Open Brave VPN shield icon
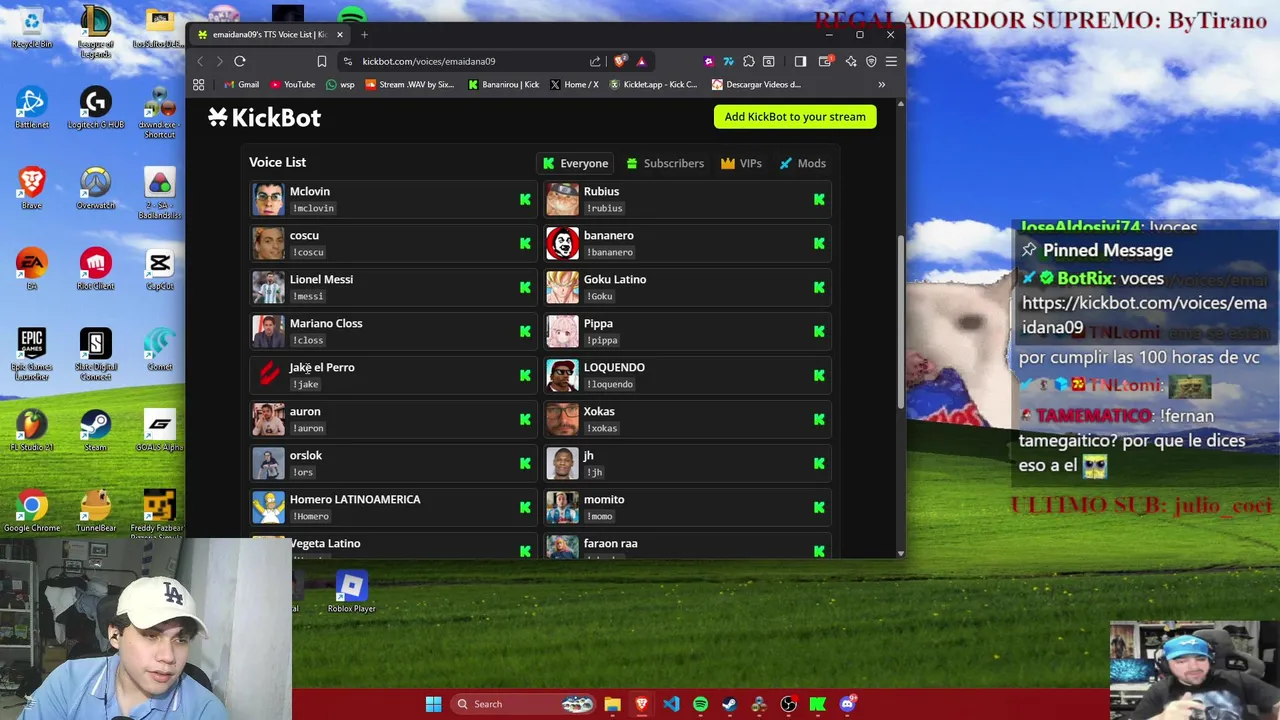The width and height of the screenshot is (1280, 720). tap(871, 61)
